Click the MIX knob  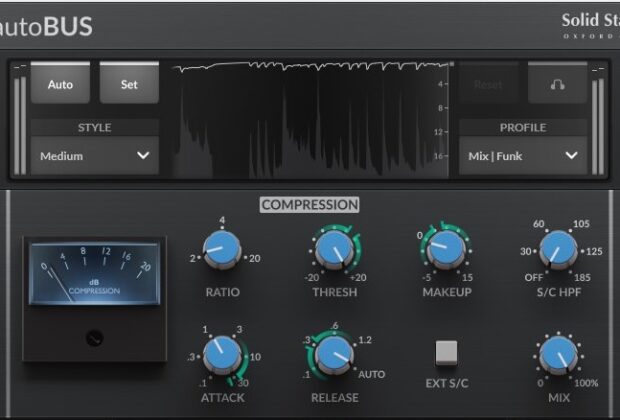click(x=558, y=354)
